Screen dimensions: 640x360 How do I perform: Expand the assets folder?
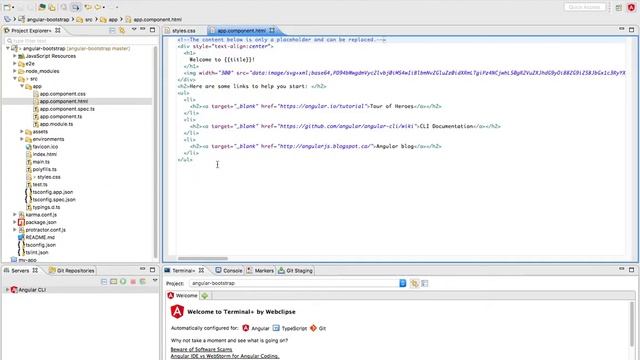click(x=22, y=131)
